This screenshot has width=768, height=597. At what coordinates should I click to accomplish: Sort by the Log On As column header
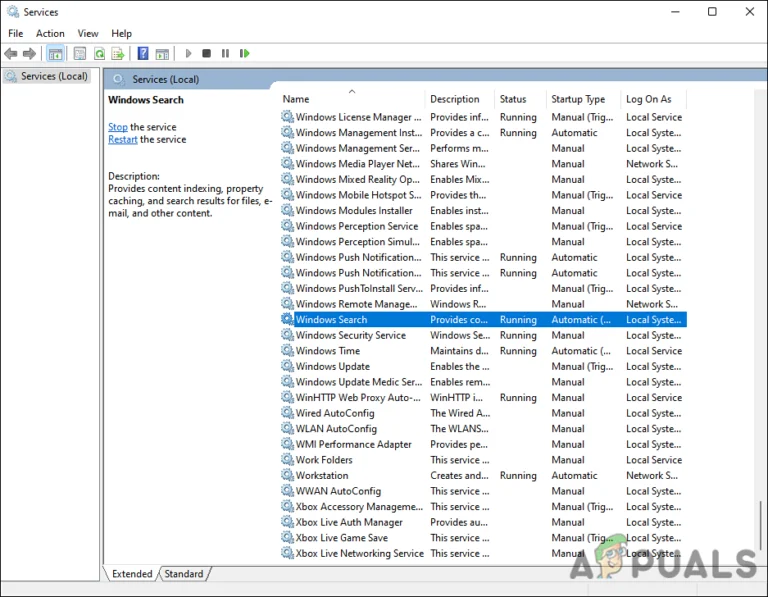tap(654, 99)
